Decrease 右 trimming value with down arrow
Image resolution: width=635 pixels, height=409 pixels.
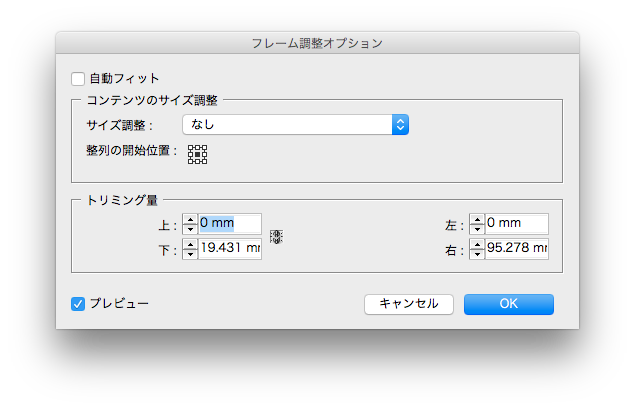(477, 253)
